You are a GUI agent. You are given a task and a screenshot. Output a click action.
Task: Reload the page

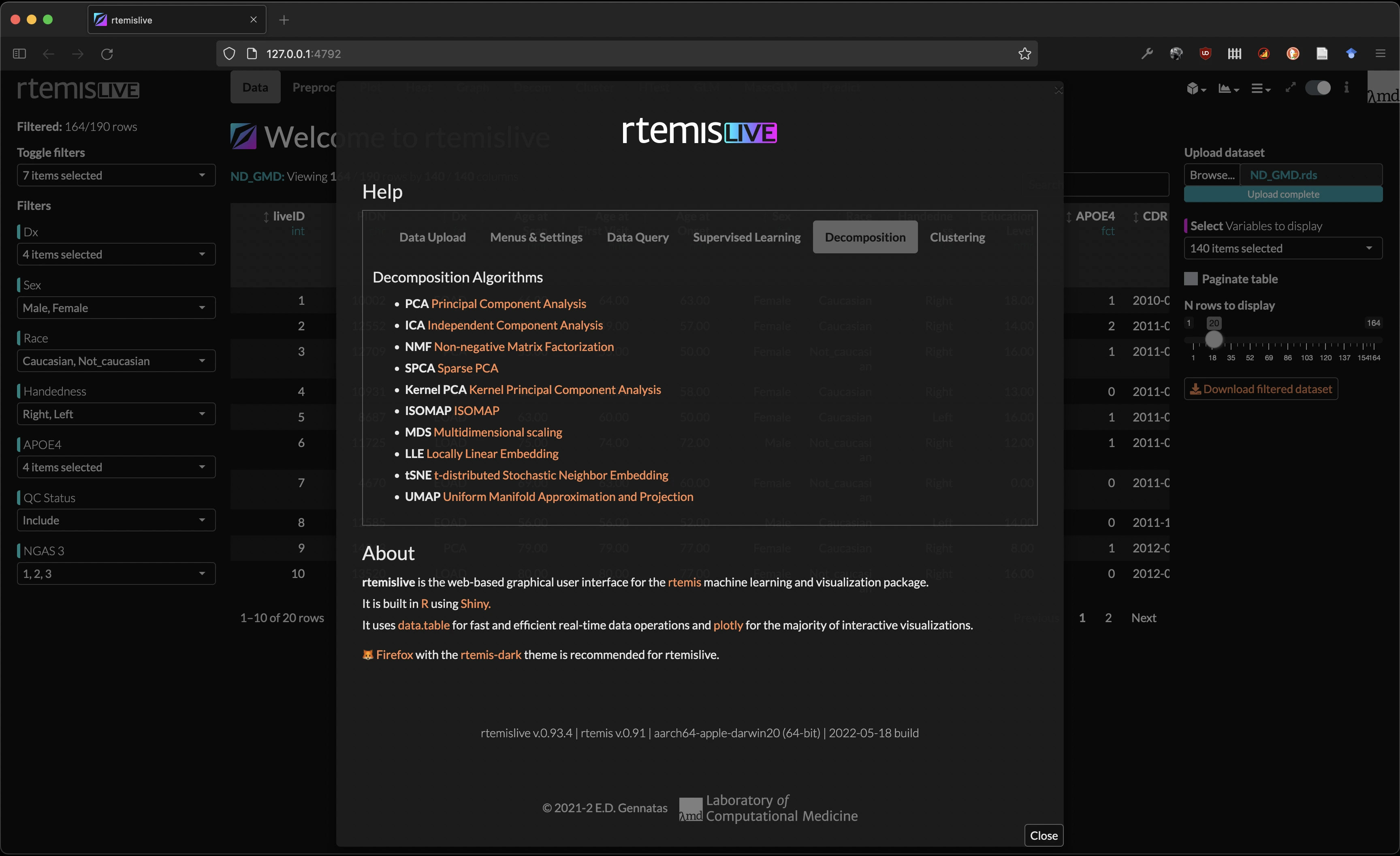click(x=107, y=53)
